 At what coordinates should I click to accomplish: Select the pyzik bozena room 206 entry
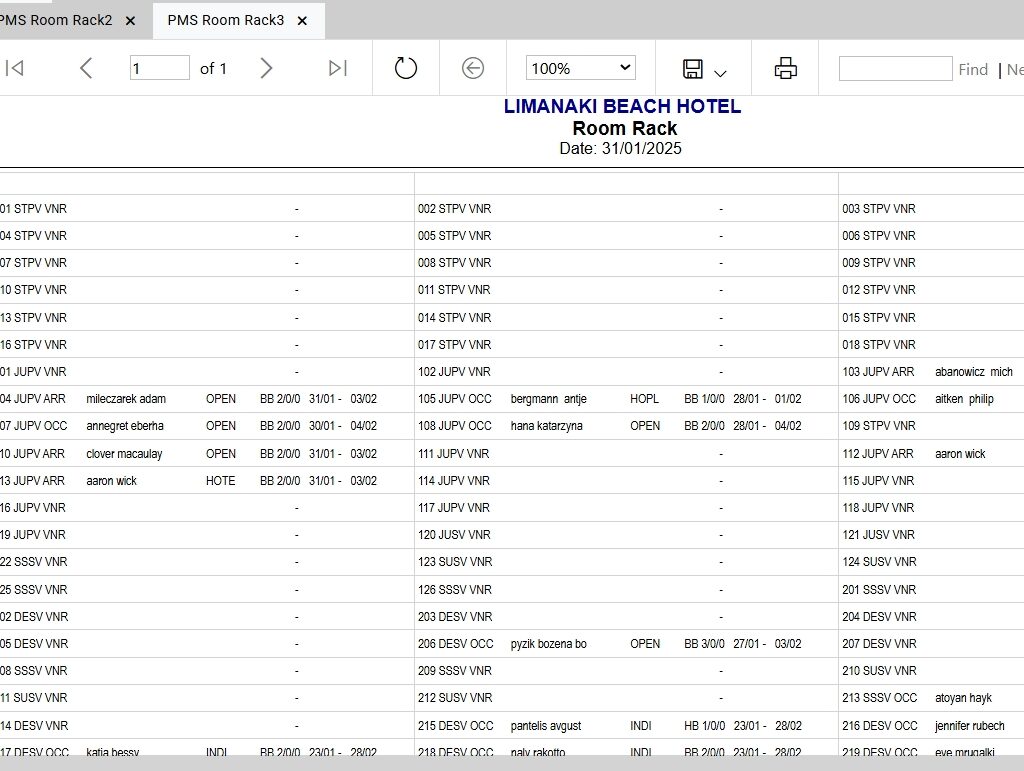(x=549, y=644)
